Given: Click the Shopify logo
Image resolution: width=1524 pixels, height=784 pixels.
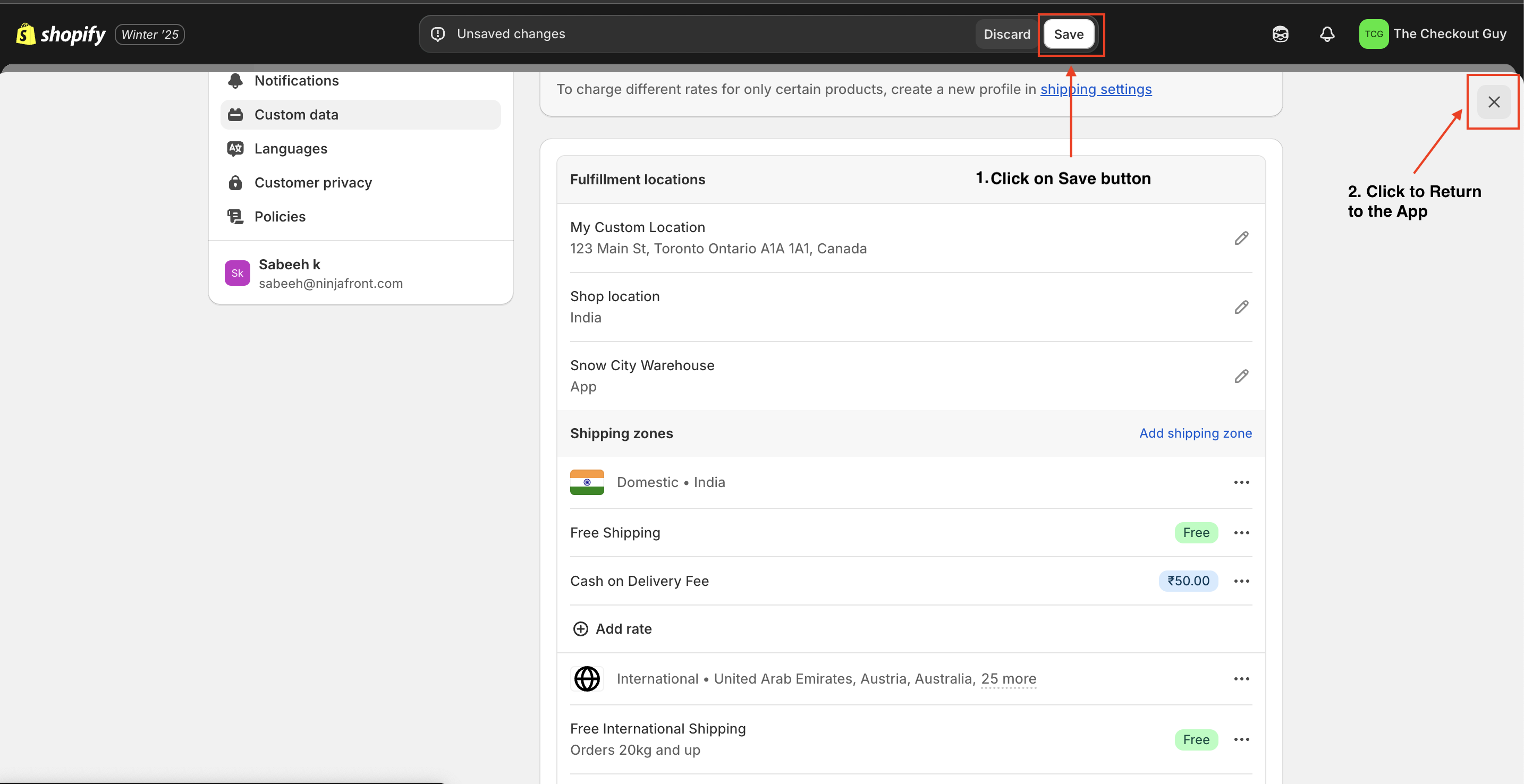Looking at the screenshot, I should (61, 35).
